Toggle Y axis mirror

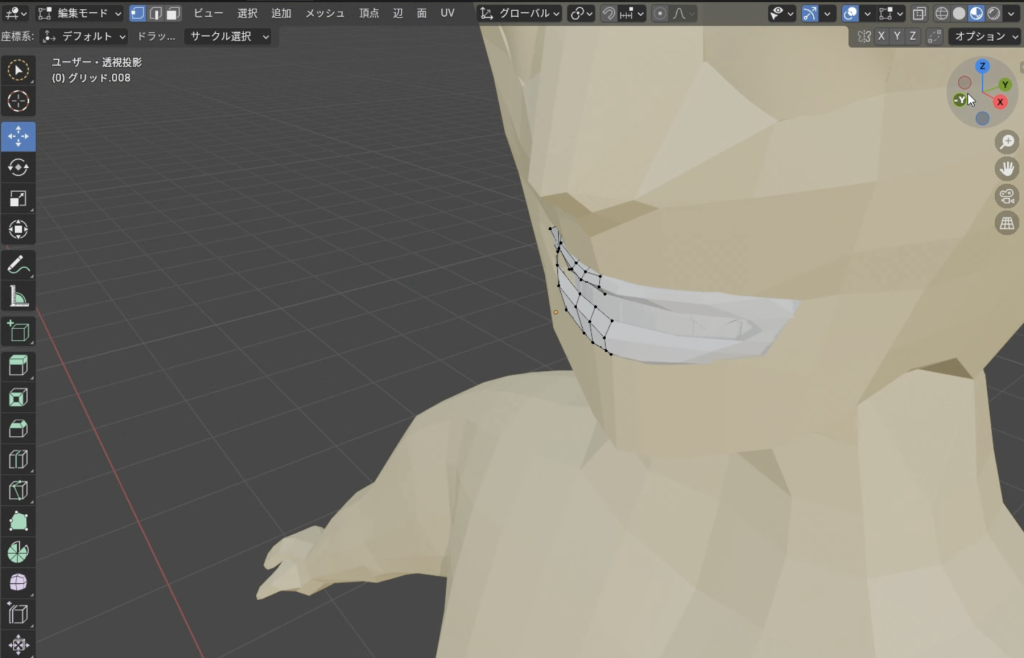click(897, 37)
